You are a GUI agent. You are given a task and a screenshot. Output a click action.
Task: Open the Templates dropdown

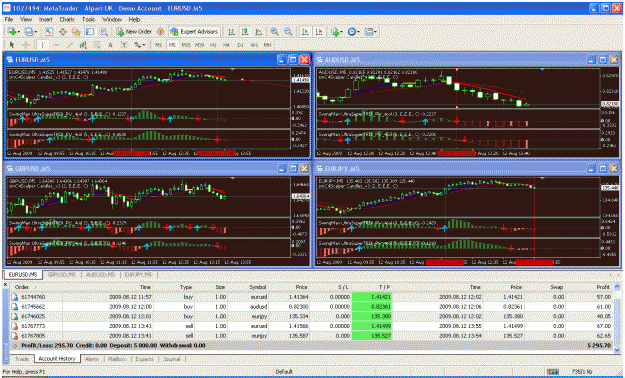371,32
